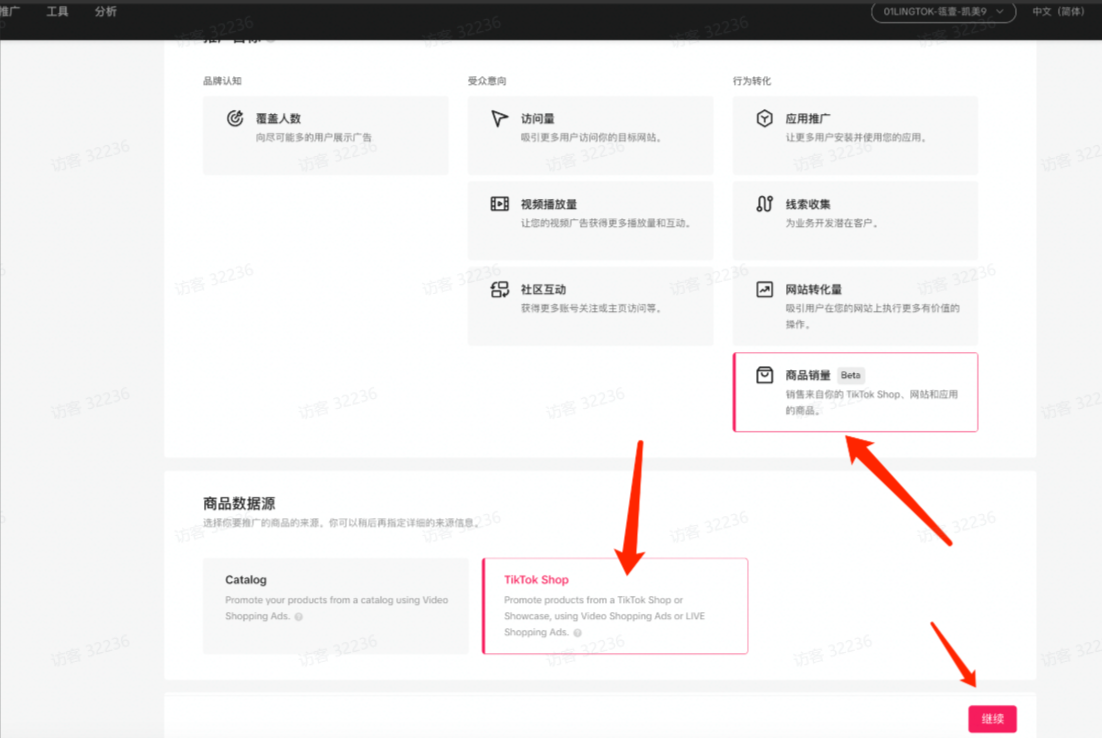
Task: Open the 推广 menu
Action: coord(10,12)
